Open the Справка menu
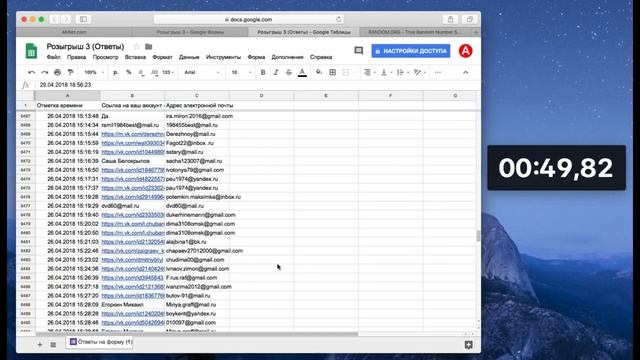 321,57
